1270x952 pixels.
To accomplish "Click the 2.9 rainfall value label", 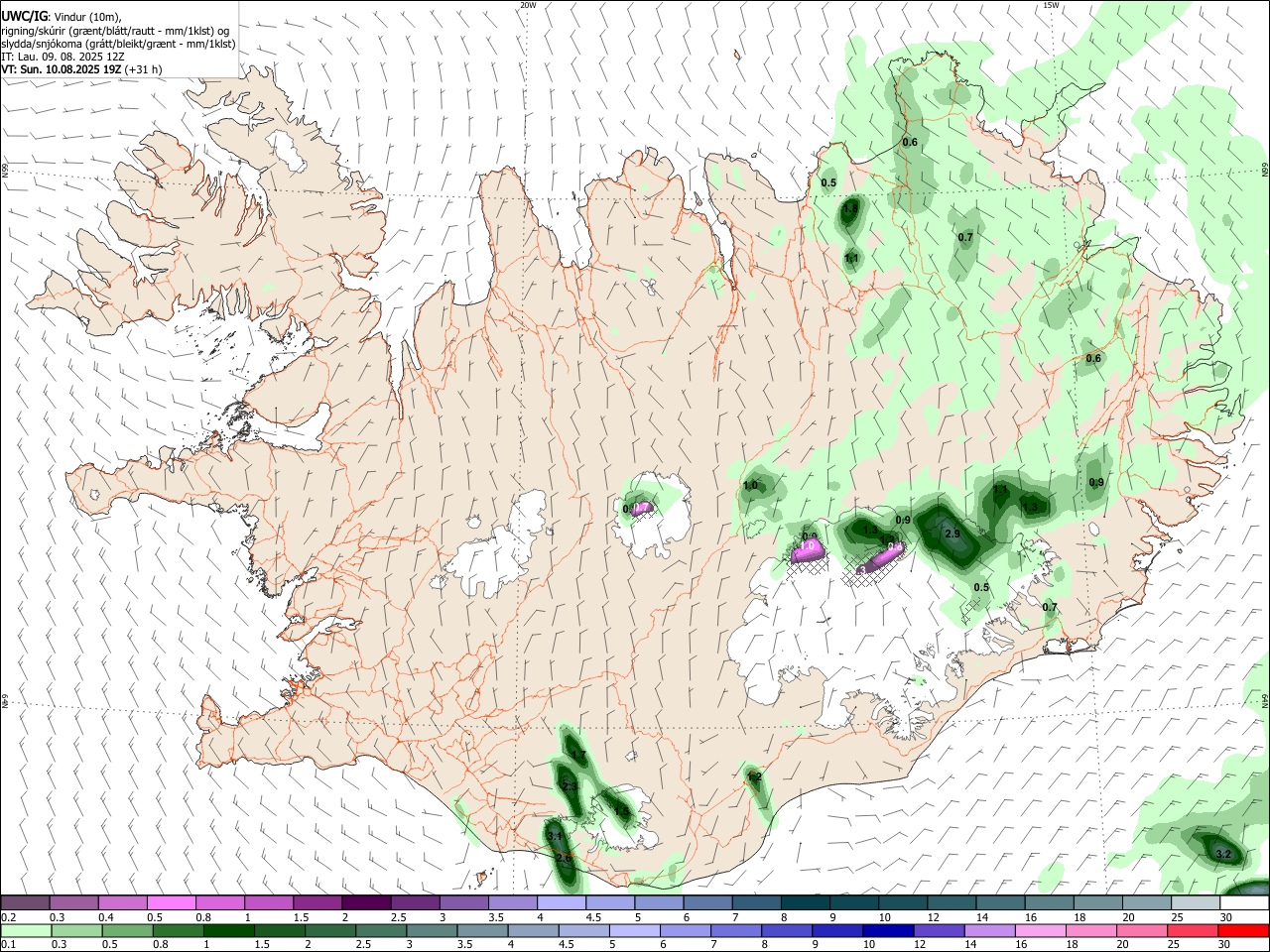I will coord(952,535).
